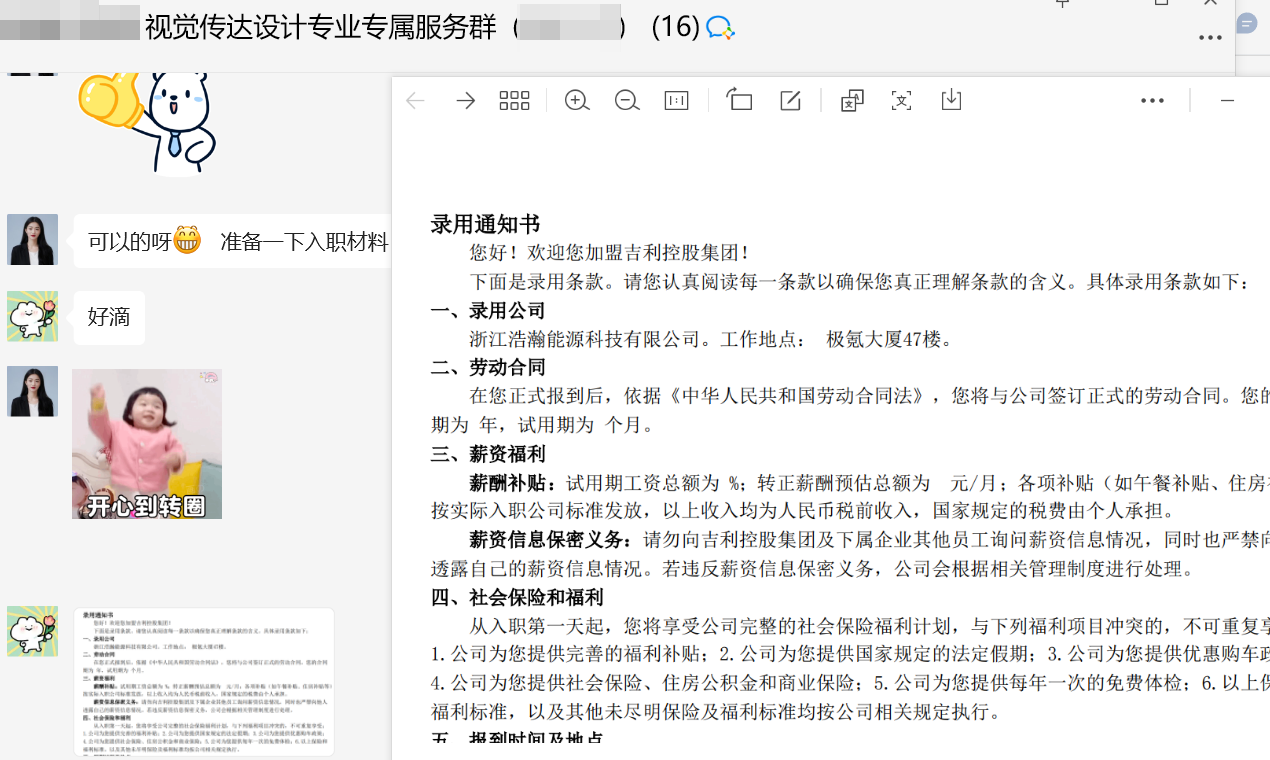This screenshot has height=760, width=1270.
Task: Click the thumbs-up bear sticker
Action: [x=148, y=120]
